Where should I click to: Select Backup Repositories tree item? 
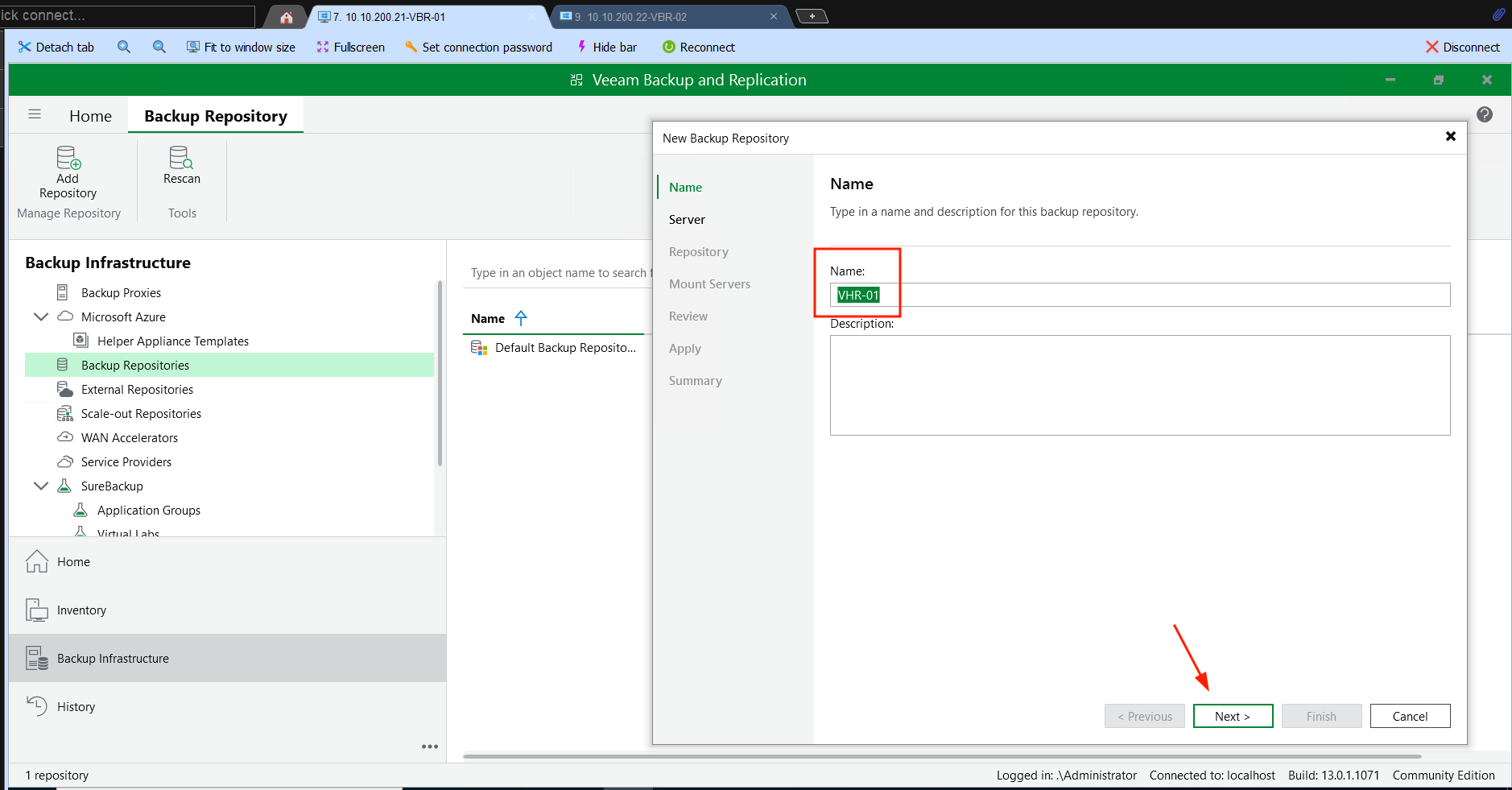point(229,365)
